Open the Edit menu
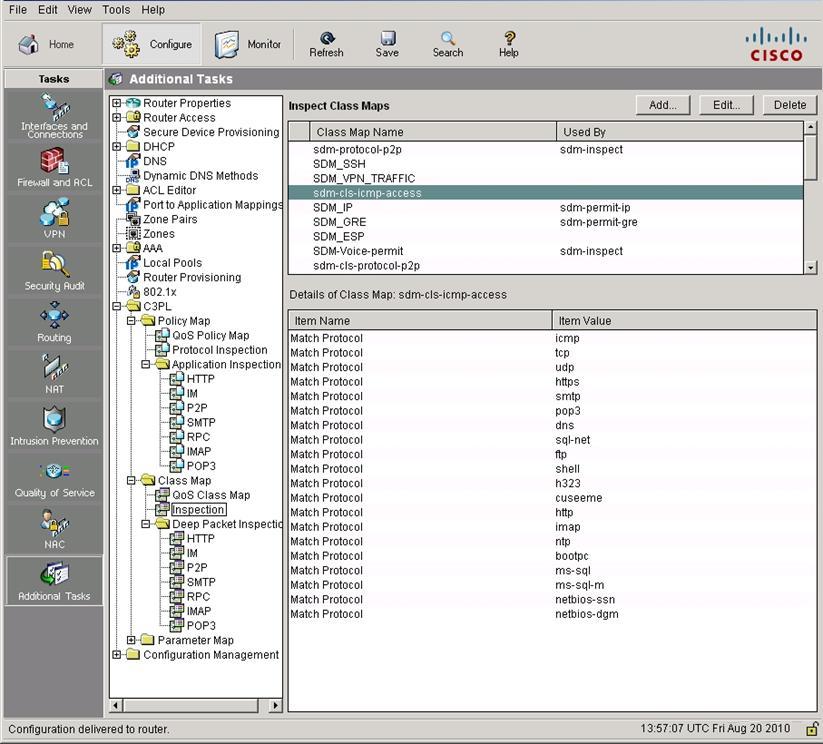The width and height of the screenshot is (823, 744). (x=47, y=10)
